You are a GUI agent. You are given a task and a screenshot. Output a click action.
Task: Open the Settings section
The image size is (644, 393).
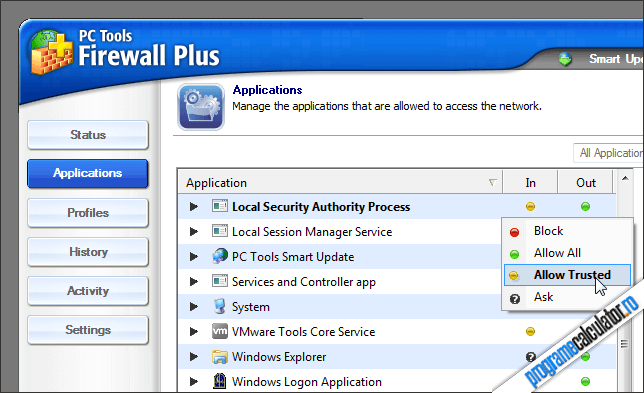coord(88,330)
